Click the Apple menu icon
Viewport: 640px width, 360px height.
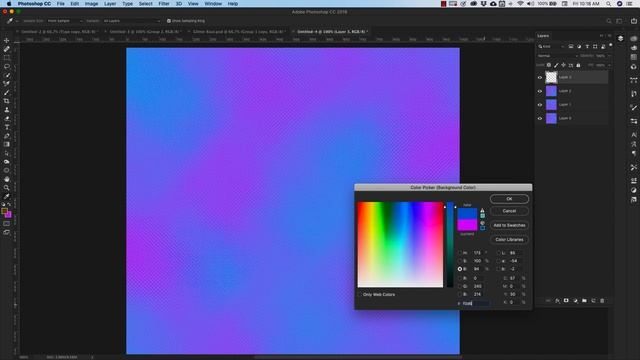click(9, 4)
